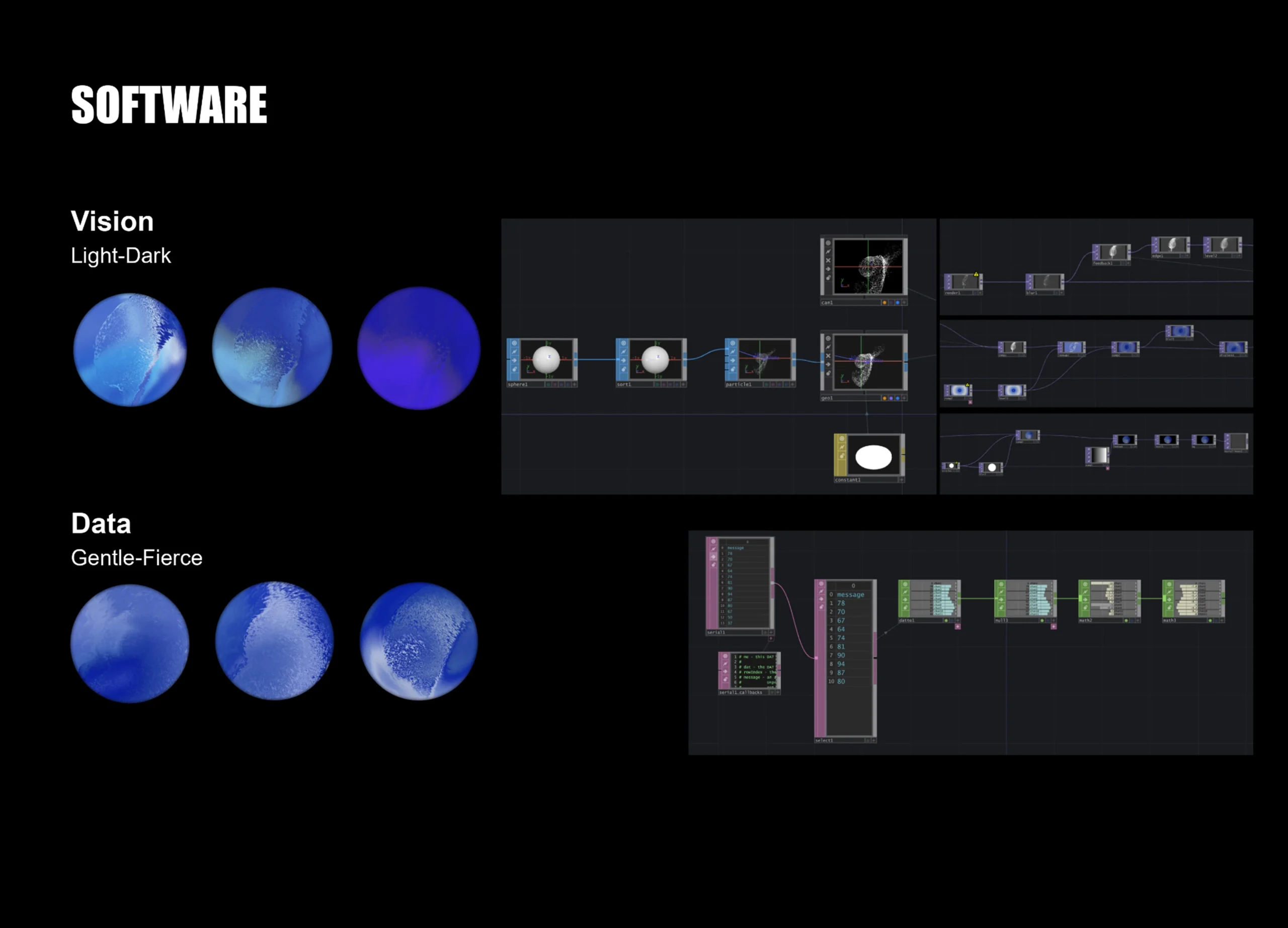
Task: Click the lock icon on constant1 node
Action: coord(842,456)
